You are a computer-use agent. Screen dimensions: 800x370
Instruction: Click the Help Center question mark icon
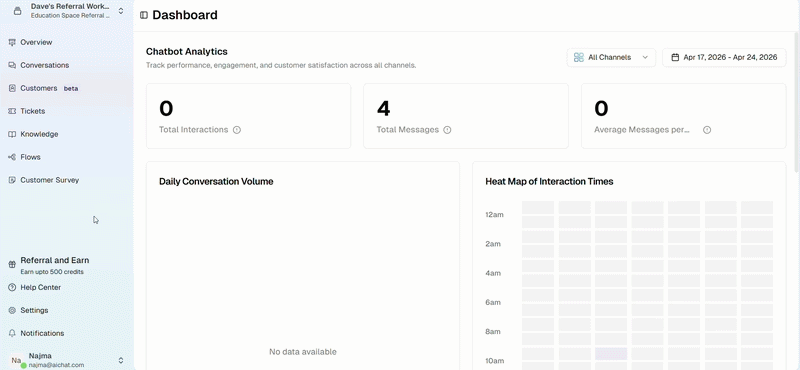coord(12,287)
